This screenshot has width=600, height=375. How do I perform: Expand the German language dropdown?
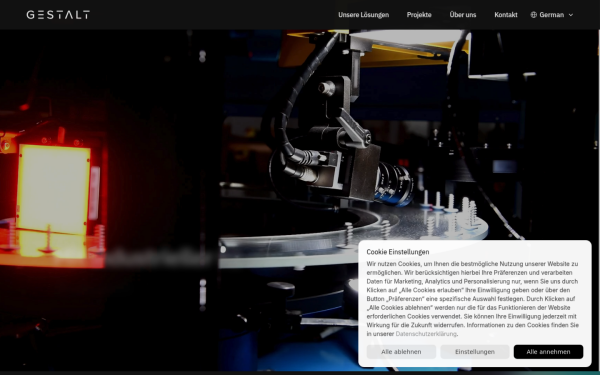(552, 15)
